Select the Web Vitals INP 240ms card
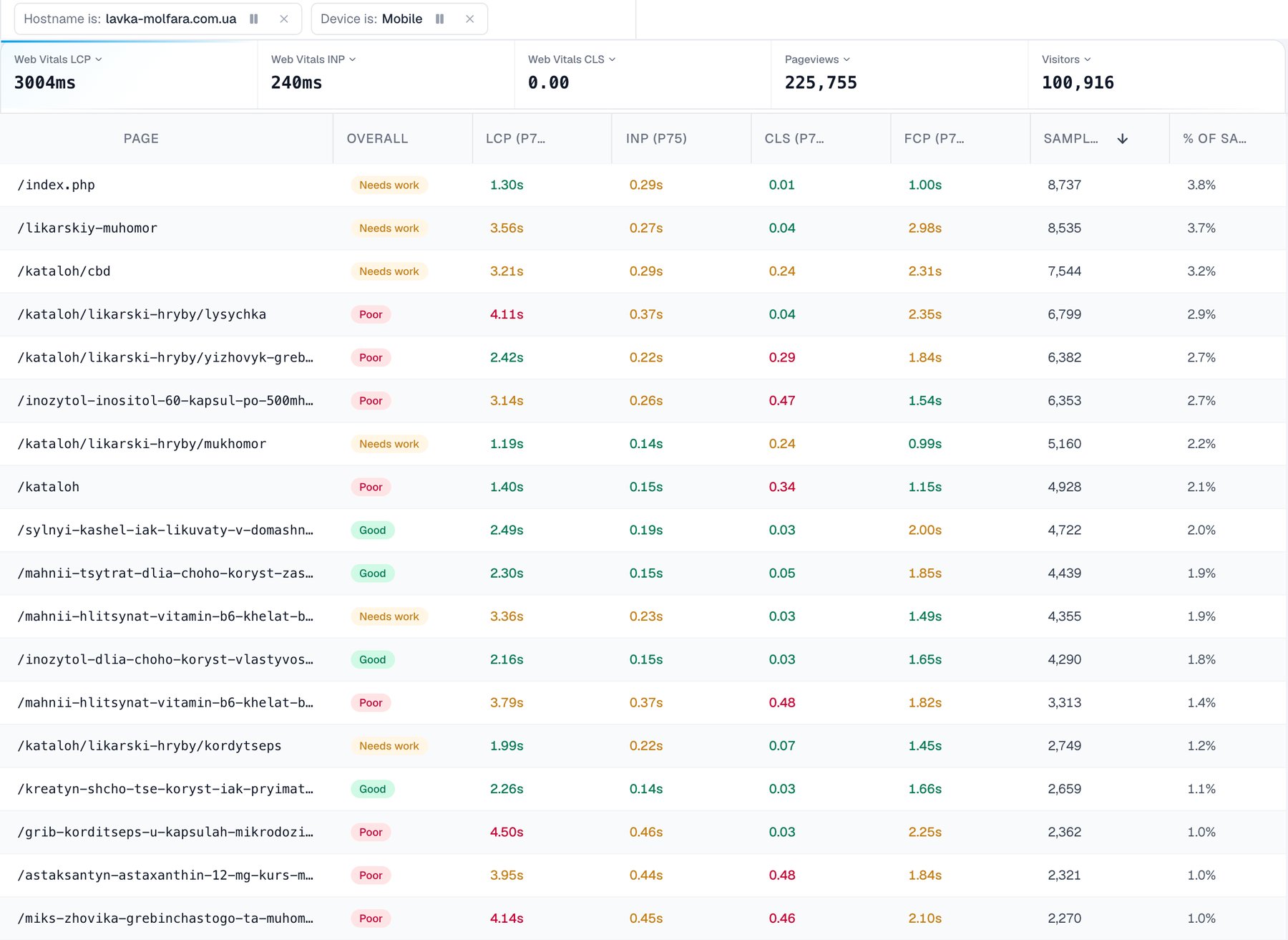This screenshot has width=1288, height=940. tap(386, 74)
